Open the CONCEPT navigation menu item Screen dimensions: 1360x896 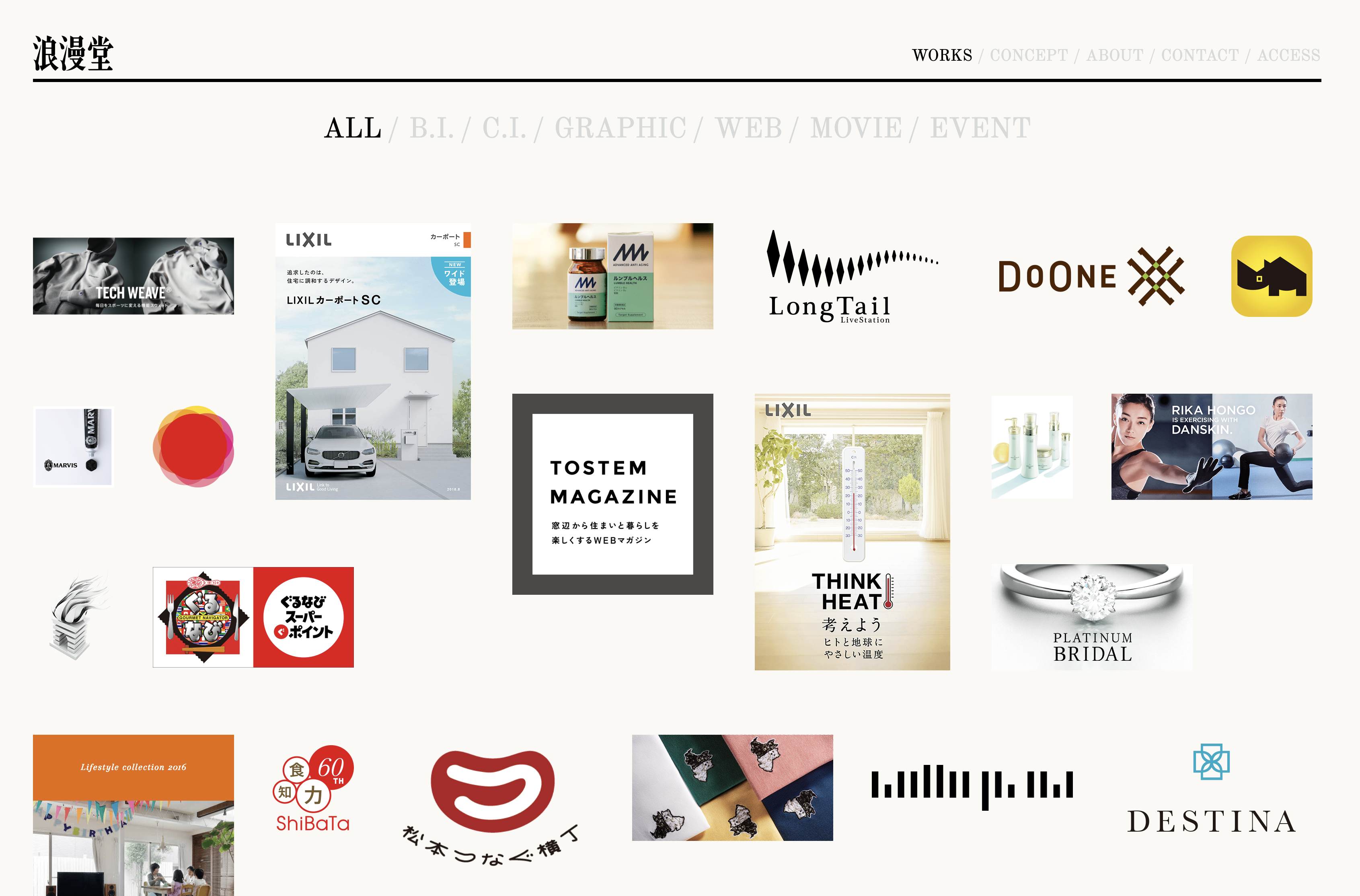click(x=1025, y=55)
